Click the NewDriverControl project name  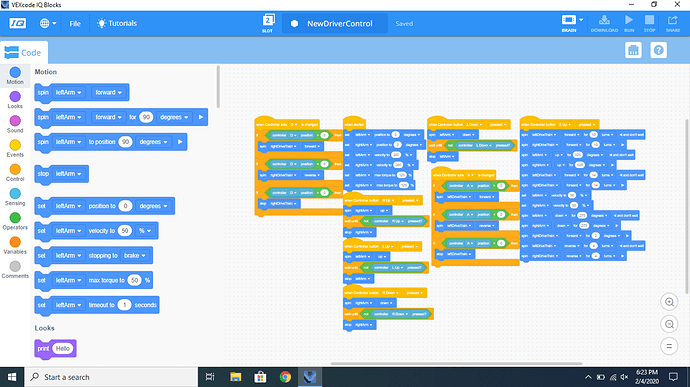point(339,24)
